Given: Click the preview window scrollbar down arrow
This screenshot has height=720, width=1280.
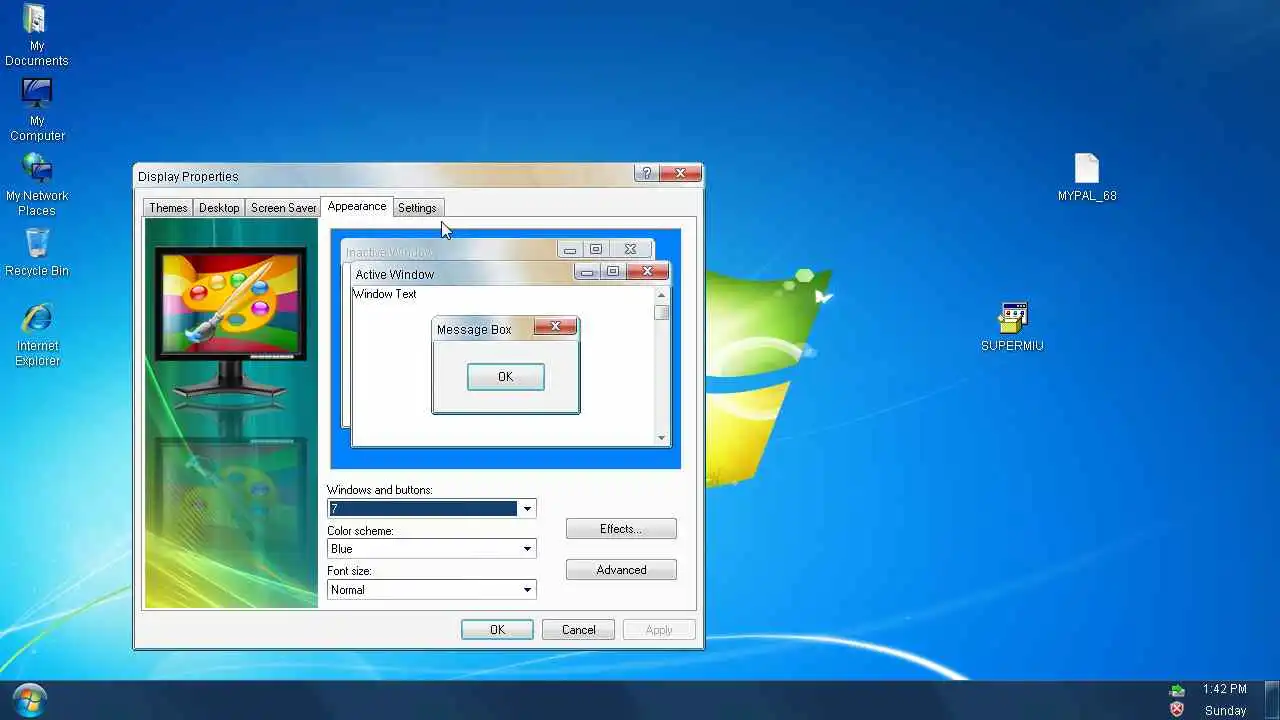Looking at the screenshot, I should pos(661,437).
